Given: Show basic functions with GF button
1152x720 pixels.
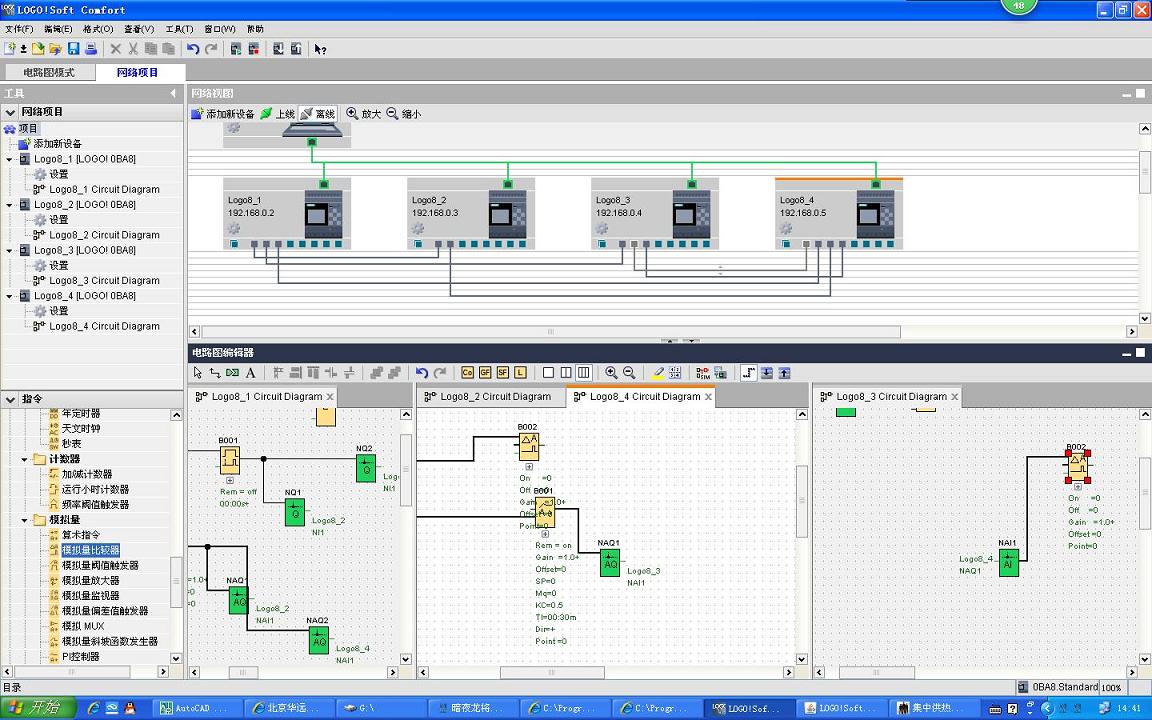Looking at the screenshot, I should click(x=485, y=372).
